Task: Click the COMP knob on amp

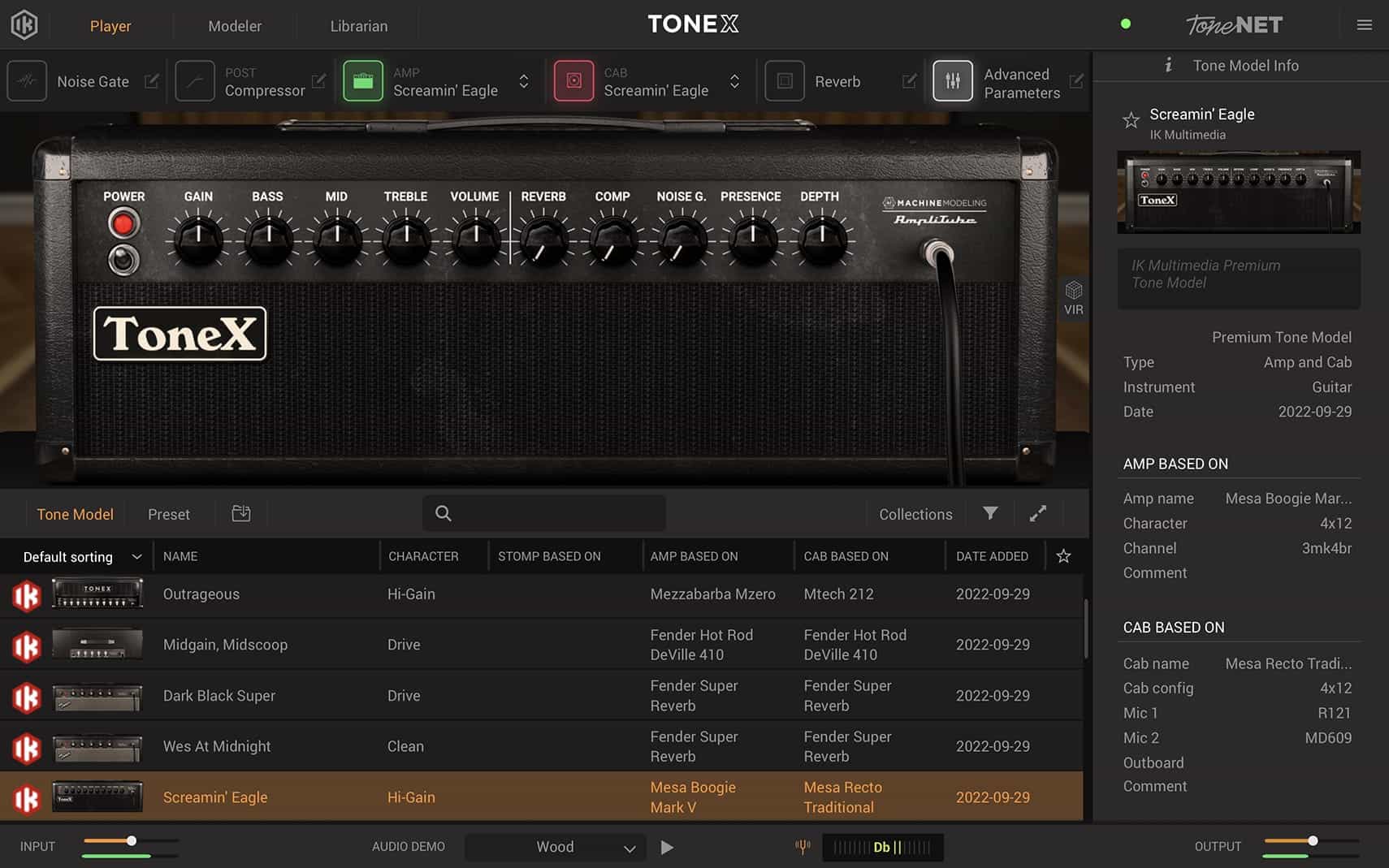Action: 613,239
